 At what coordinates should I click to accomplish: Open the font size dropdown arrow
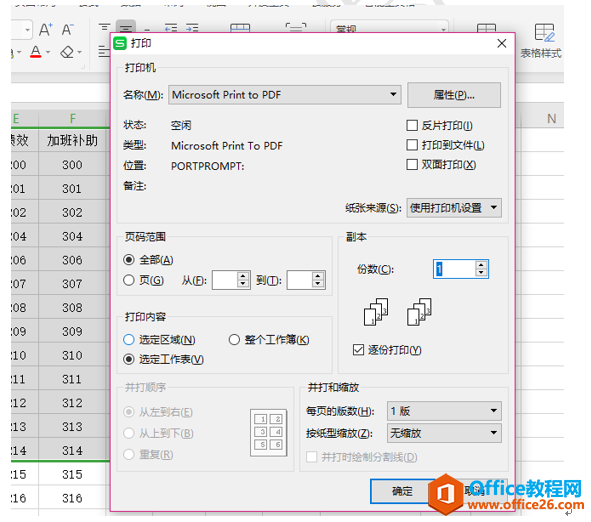[27, 29]
